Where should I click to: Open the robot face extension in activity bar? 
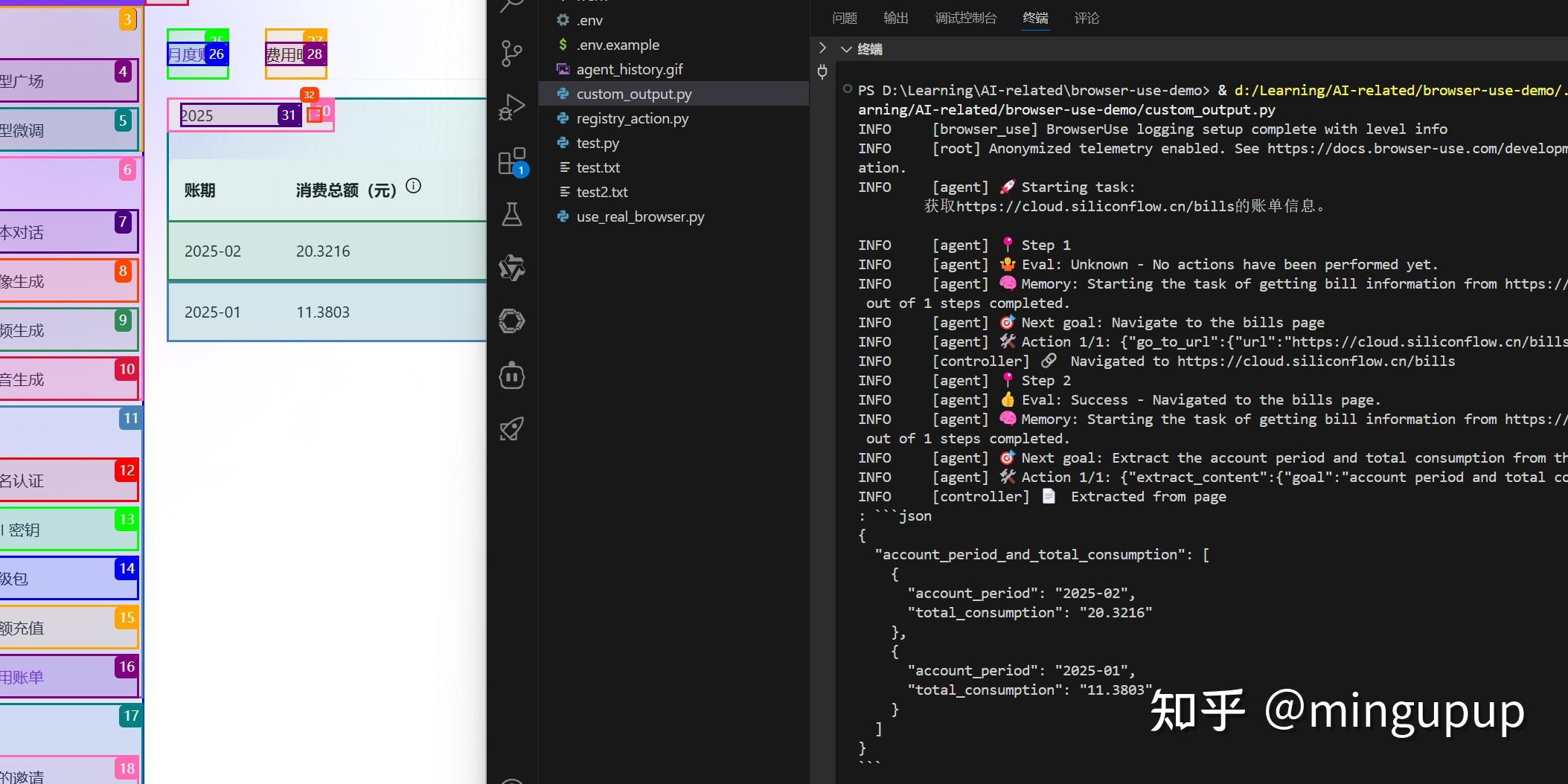(x=512, y=375)
